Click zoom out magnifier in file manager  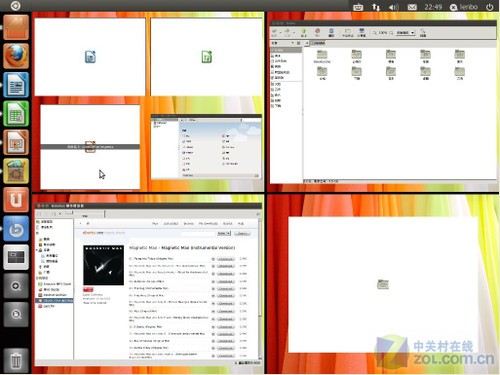[x=375, y=33]
